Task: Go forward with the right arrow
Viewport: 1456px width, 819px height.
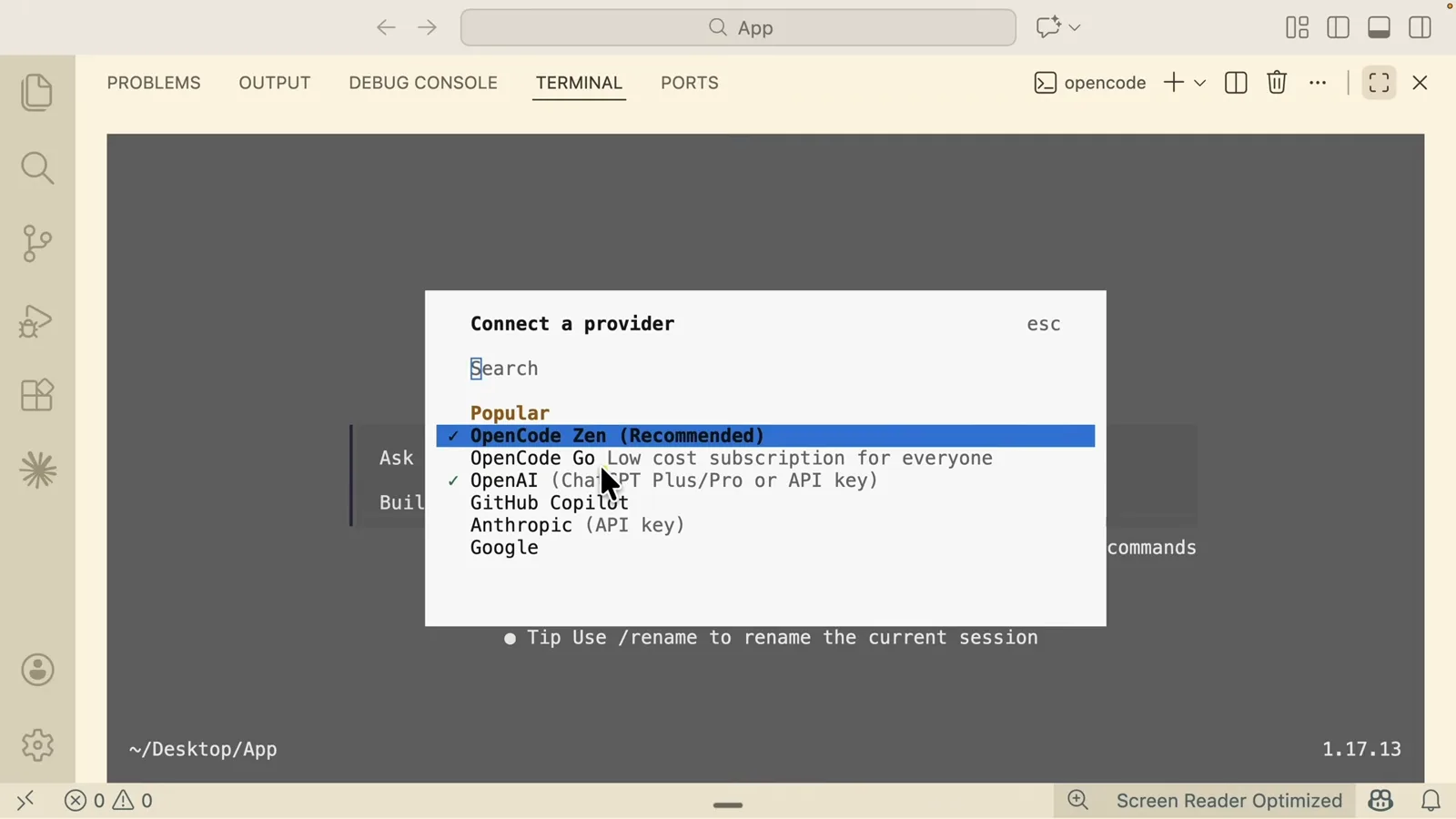Action: point(427,27)
